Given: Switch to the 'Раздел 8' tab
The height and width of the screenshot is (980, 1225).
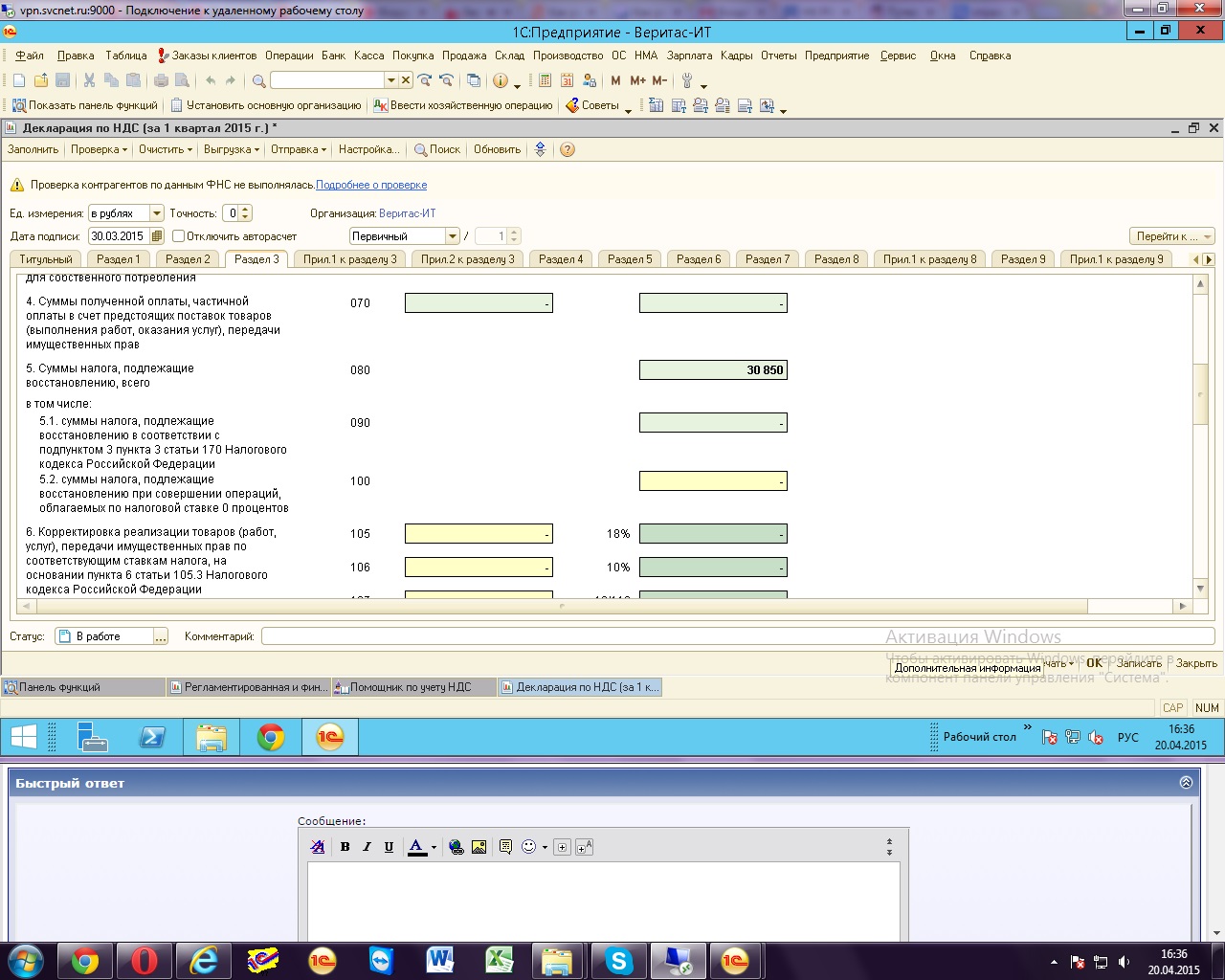Looking at the screenshot, I should coord(836,259).
